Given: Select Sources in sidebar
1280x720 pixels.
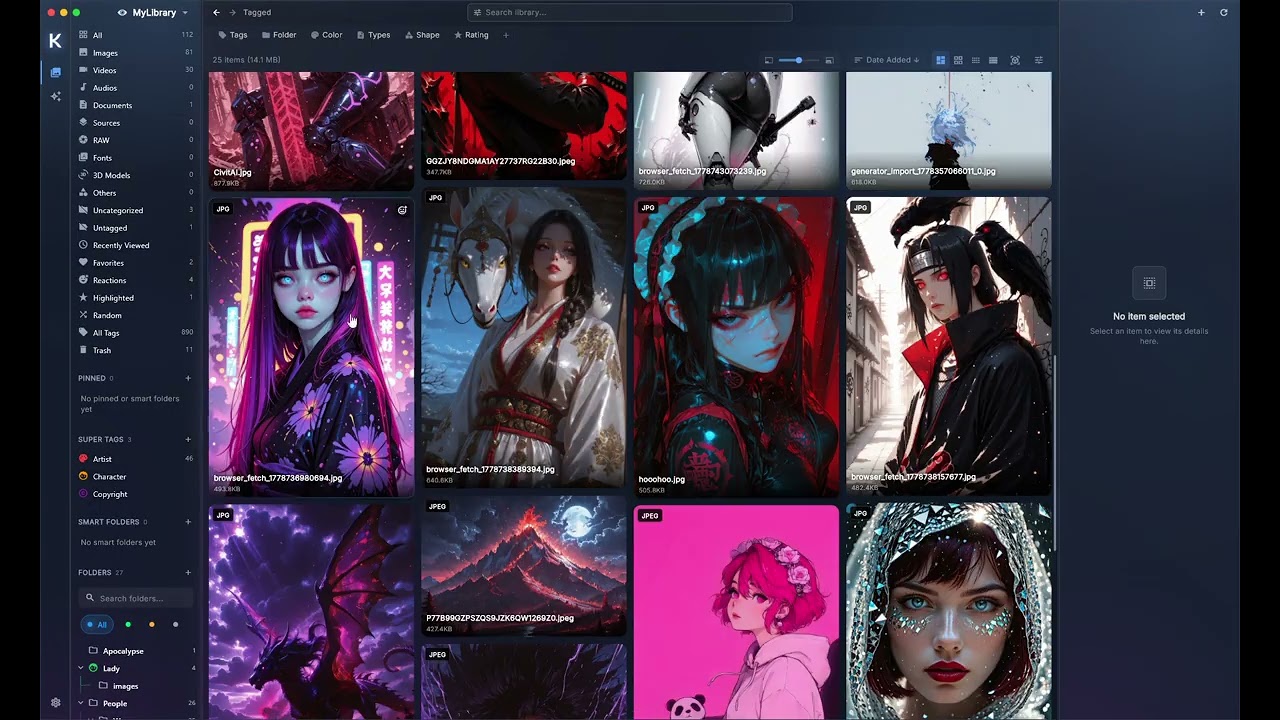Looking at the screenshot, I should pyautogui.click(x=136, y=123).
